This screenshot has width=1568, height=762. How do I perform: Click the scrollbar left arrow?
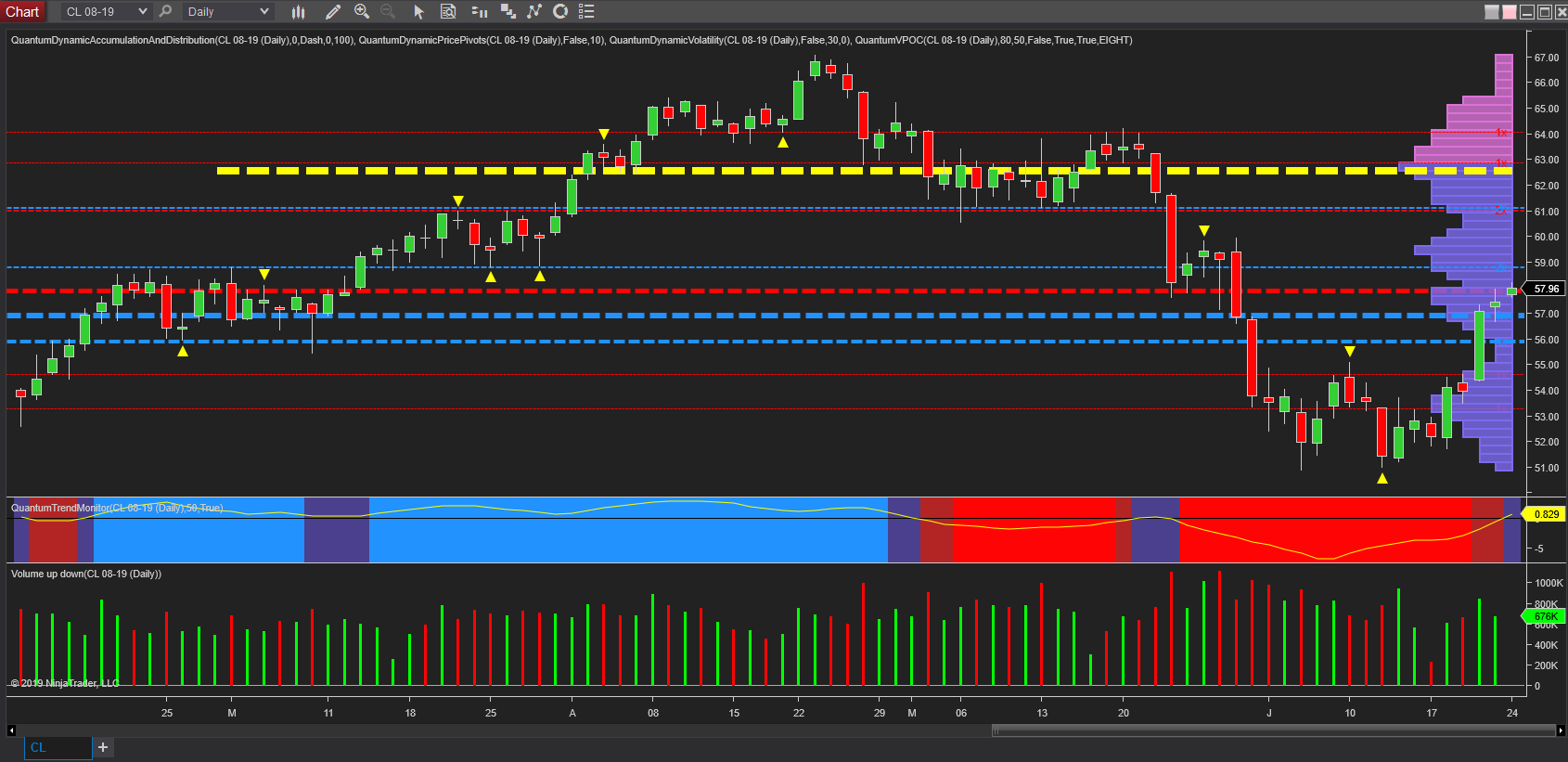pyautogui.click(x=13, y=730)
